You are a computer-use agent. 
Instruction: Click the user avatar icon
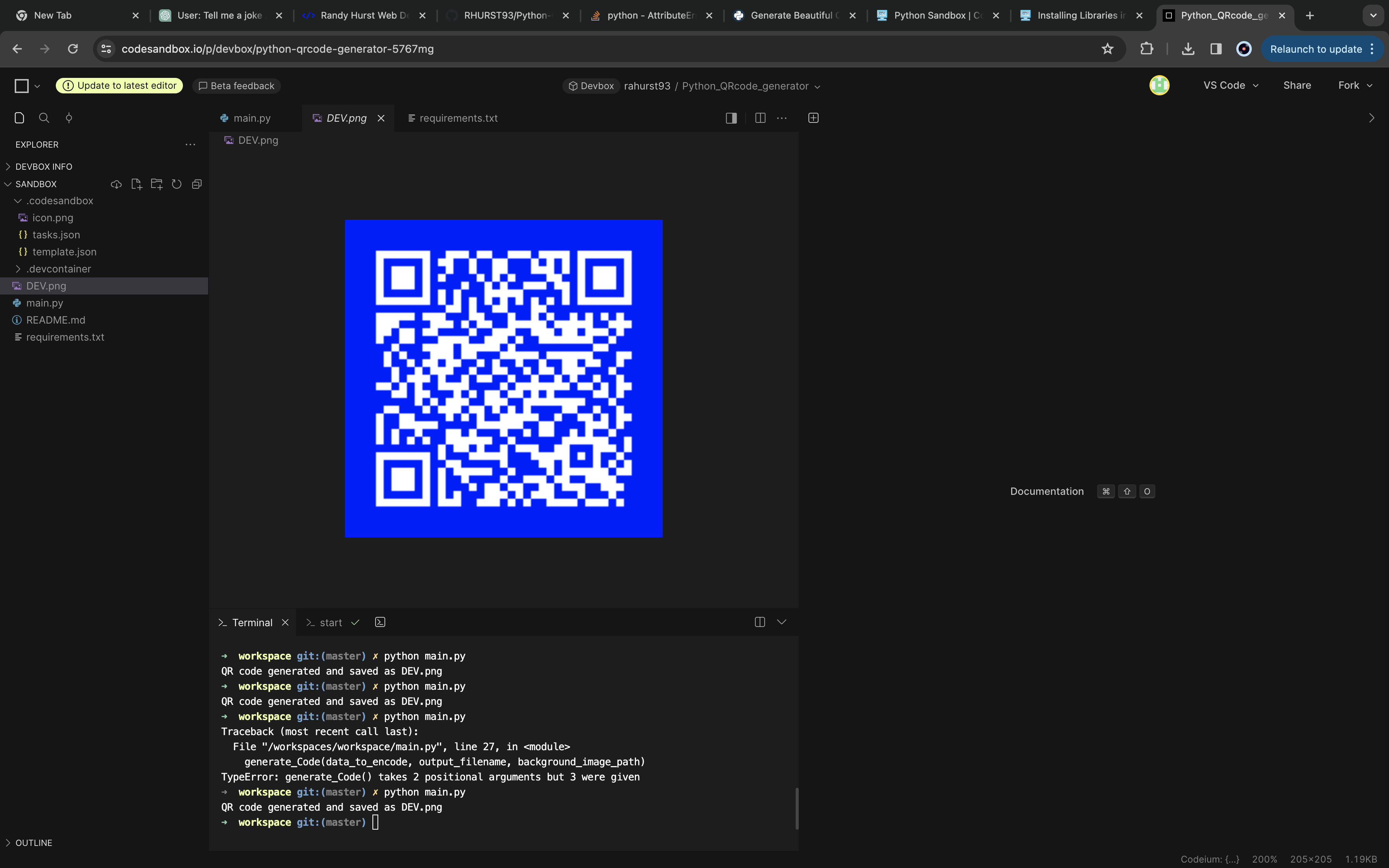click(1159, 86)
